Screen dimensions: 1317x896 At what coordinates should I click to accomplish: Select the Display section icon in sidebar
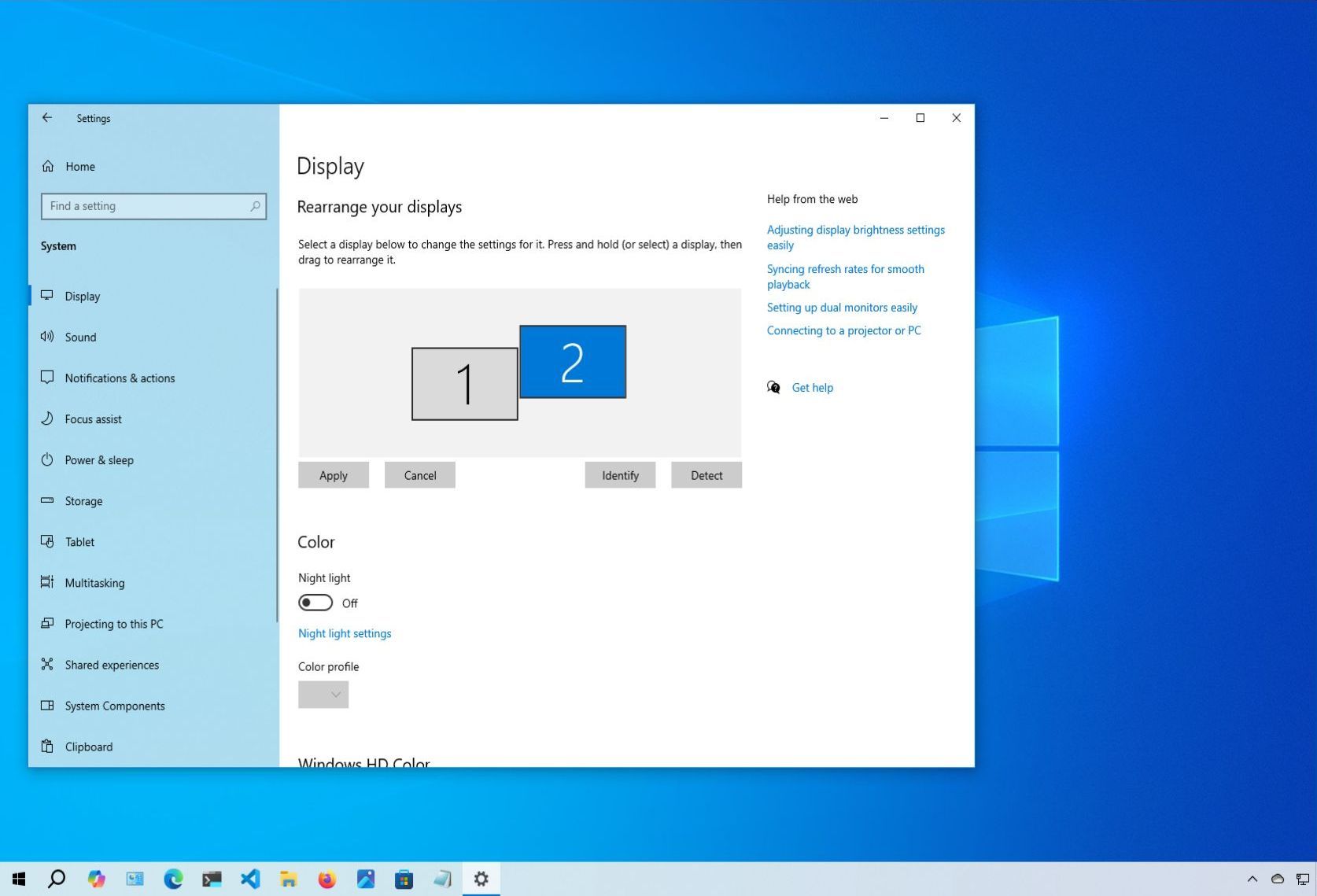(48, 296)
